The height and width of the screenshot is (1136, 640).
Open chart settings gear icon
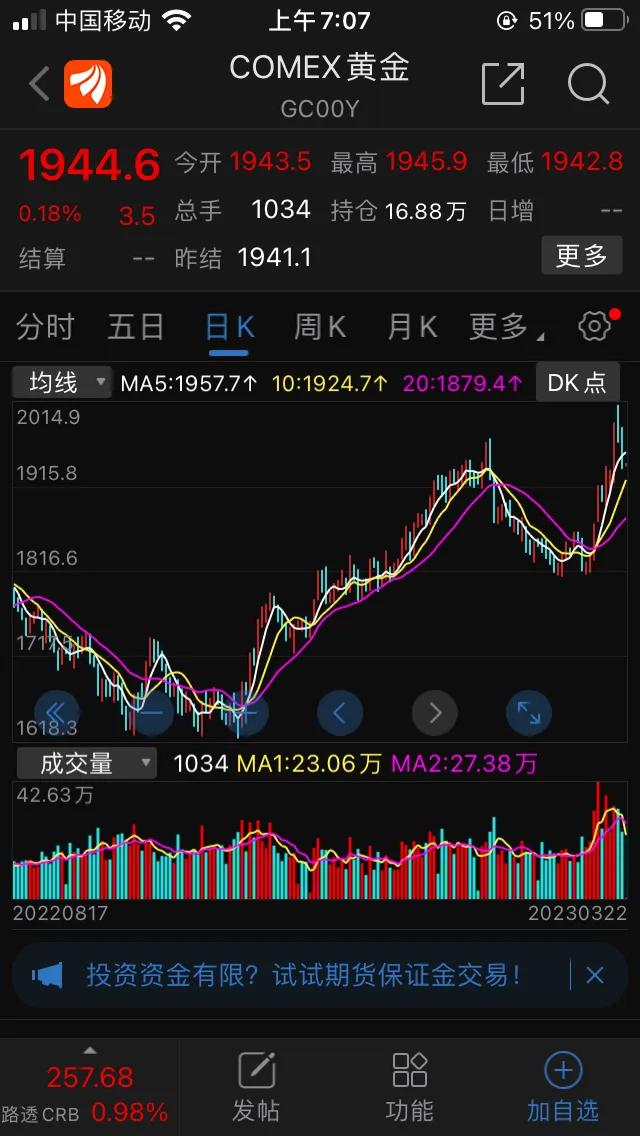pyautogui.click(x=594, y=326)
